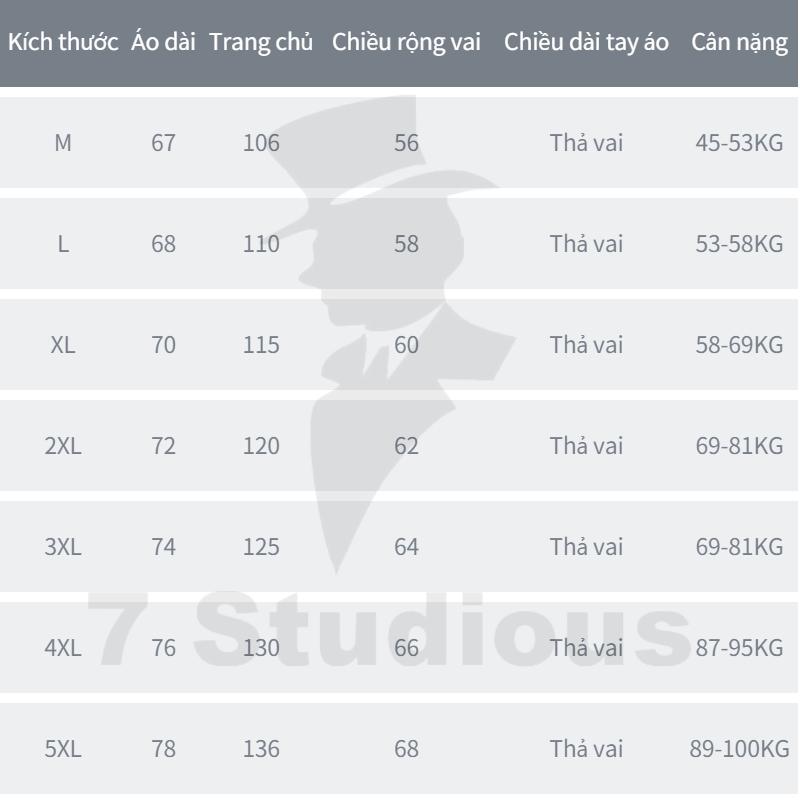Click the 58-69KG weight value
800x800 pixels.
click(x=739, y=345)
